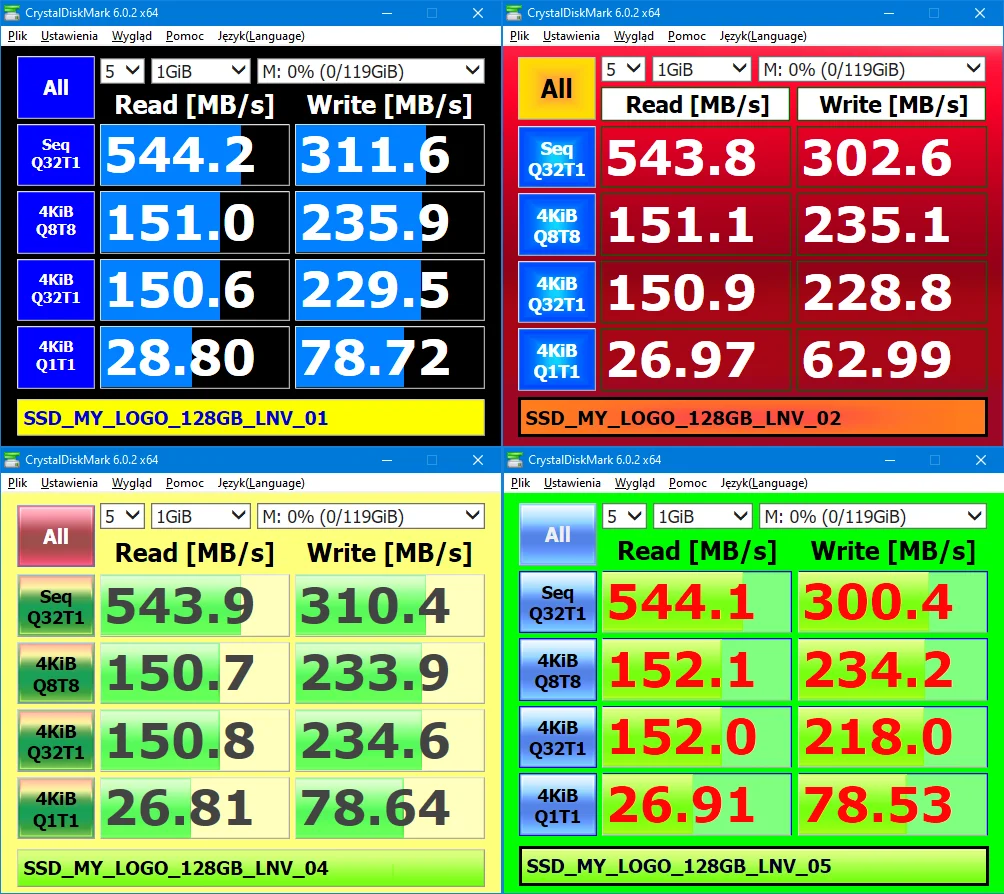Open Ustawienia menu in top-right window
The width and height of the screenshot is (1004, 894).
[571, 36]
